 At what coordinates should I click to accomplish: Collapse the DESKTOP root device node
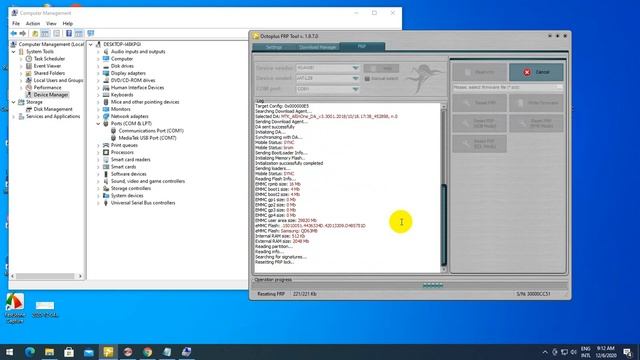pos(91,44)
